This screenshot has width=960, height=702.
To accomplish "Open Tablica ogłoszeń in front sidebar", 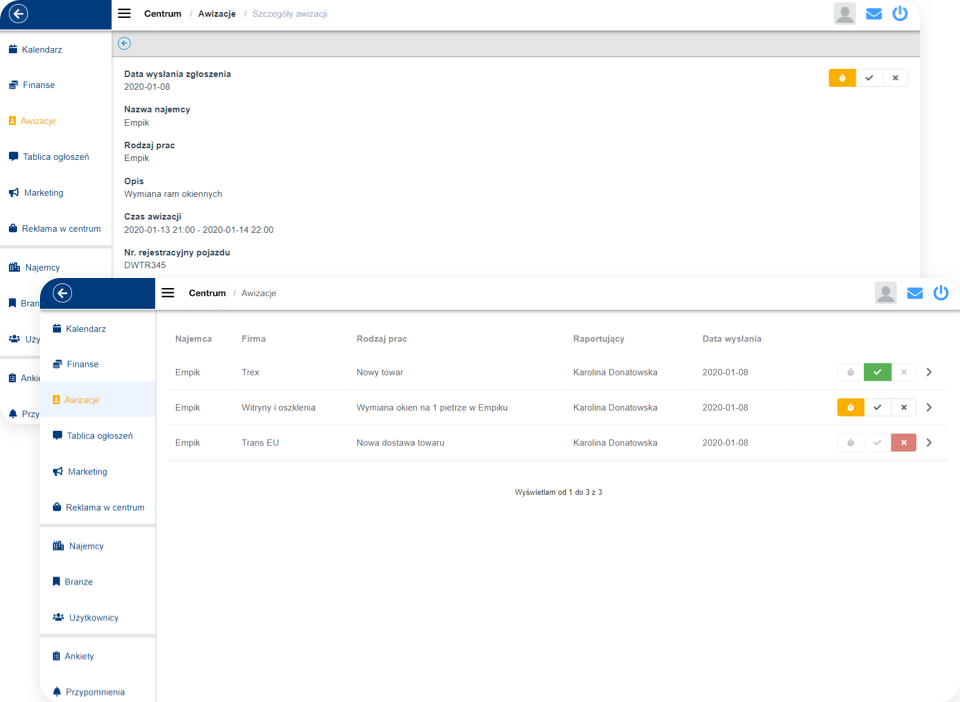I will pyautogui.click(x=97, y=436).
